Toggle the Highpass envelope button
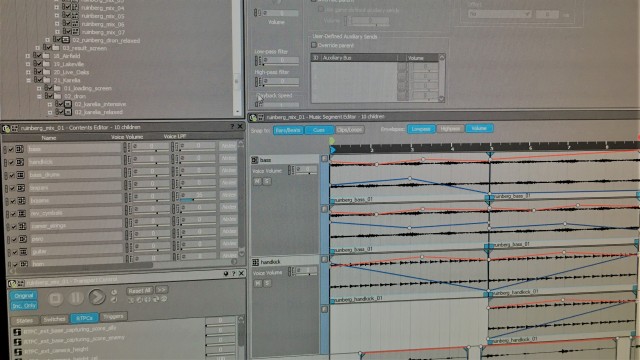Image resolution: width=640 pixels, height=360 pixels. click(x=450, y=129)
